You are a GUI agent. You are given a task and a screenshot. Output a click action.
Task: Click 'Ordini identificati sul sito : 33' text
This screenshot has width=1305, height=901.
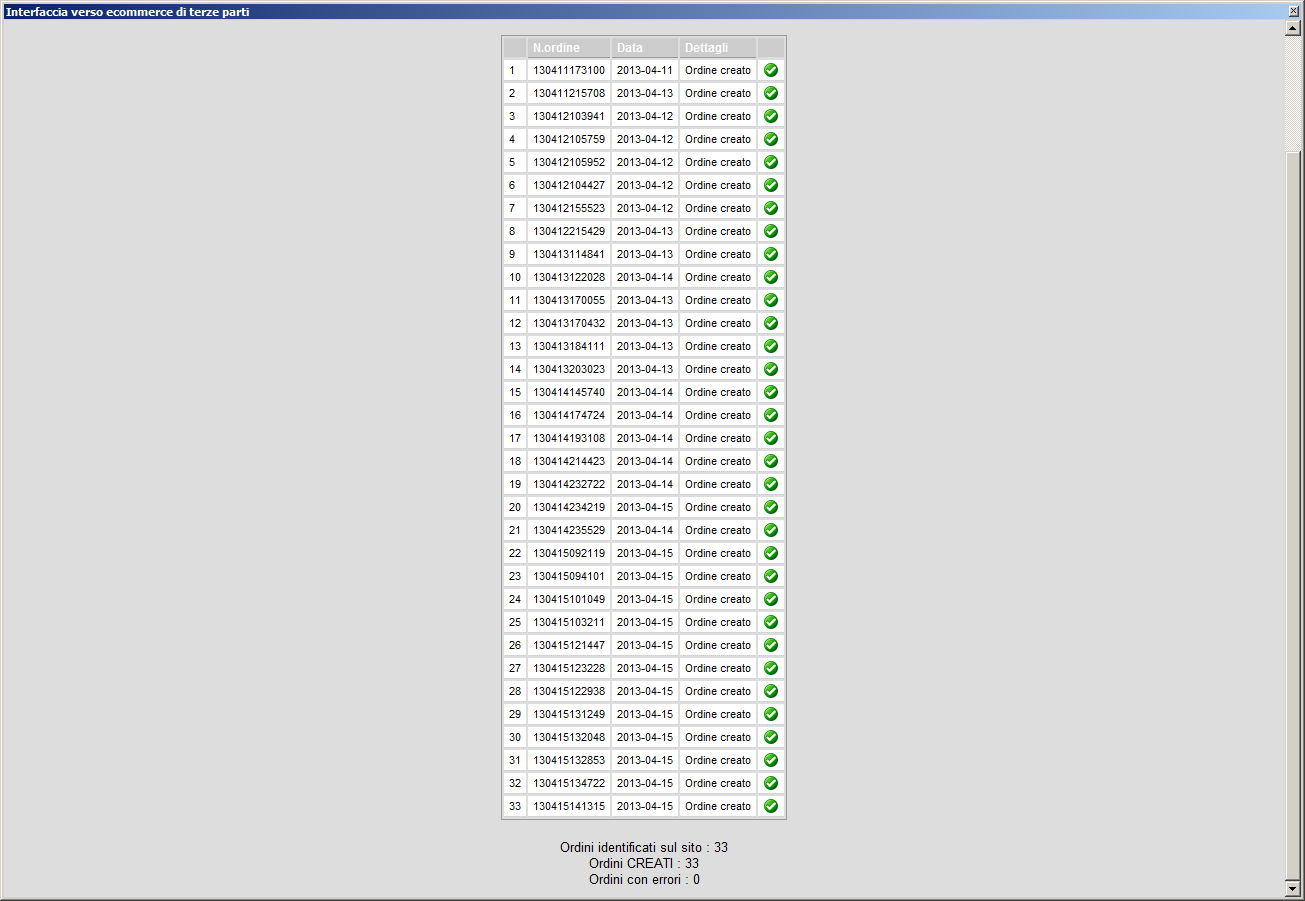(644, 847)
